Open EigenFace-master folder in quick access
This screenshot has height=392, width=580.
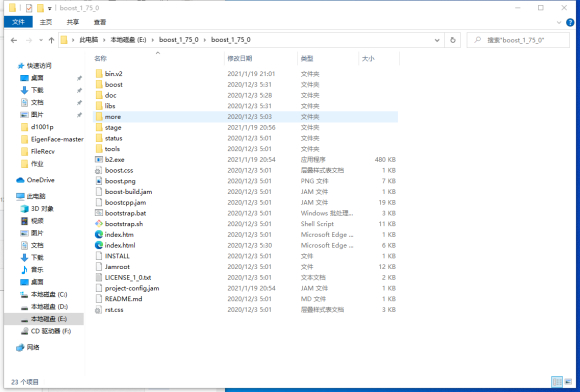(x=52, y=139)
